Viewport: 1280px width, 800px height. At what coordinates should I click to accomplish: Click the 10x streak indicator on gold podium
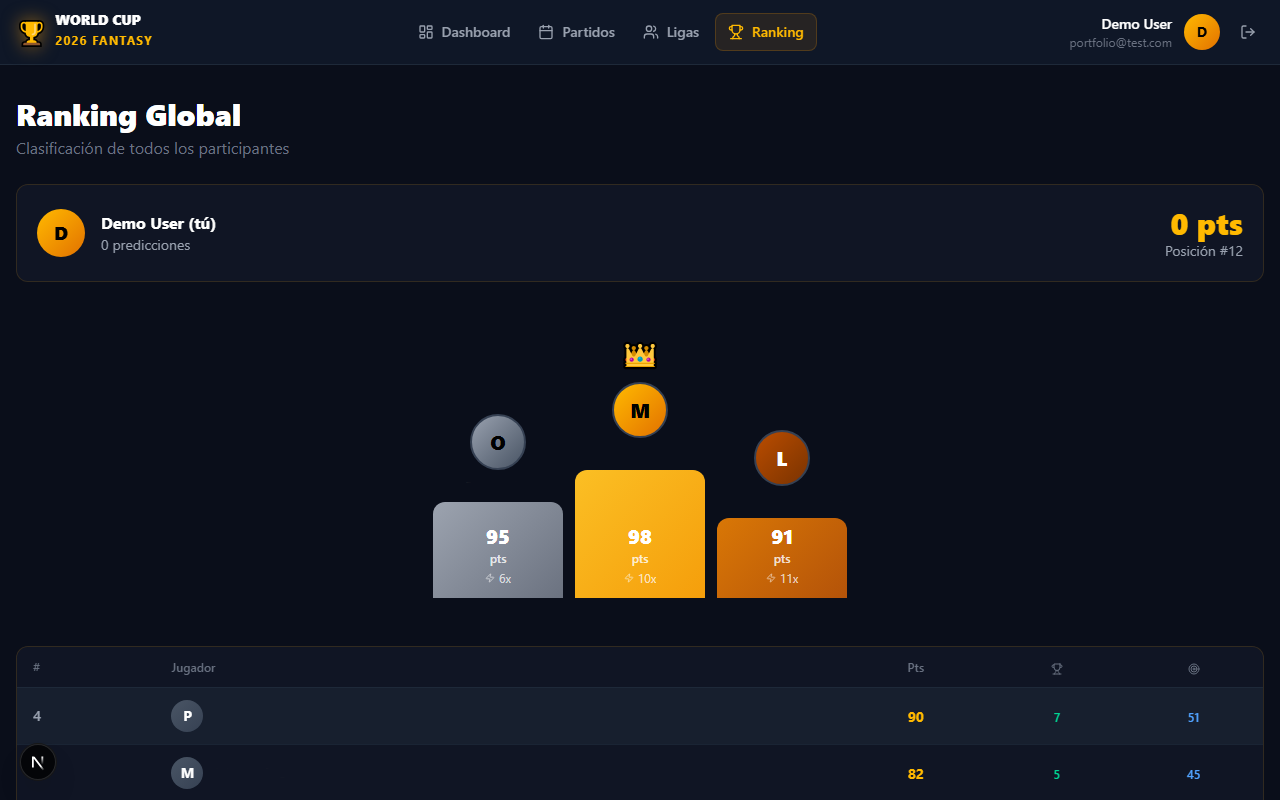(x=640, y=579)
